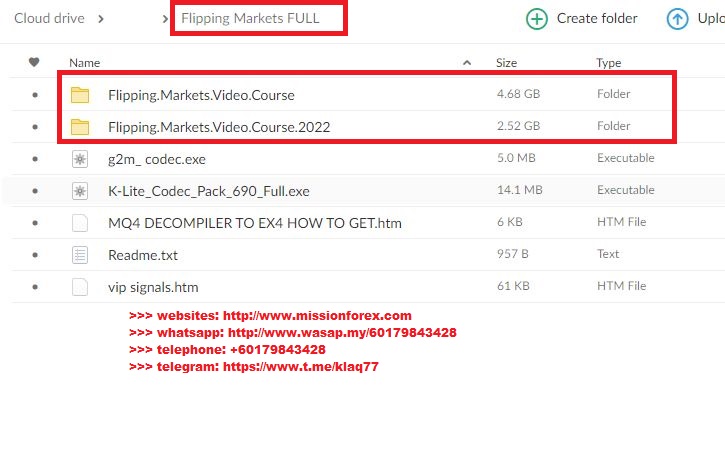The height and width of the screenshot is (462, 725).
Task: Click the green plus Create folder icon
Action: click(537, 19)
